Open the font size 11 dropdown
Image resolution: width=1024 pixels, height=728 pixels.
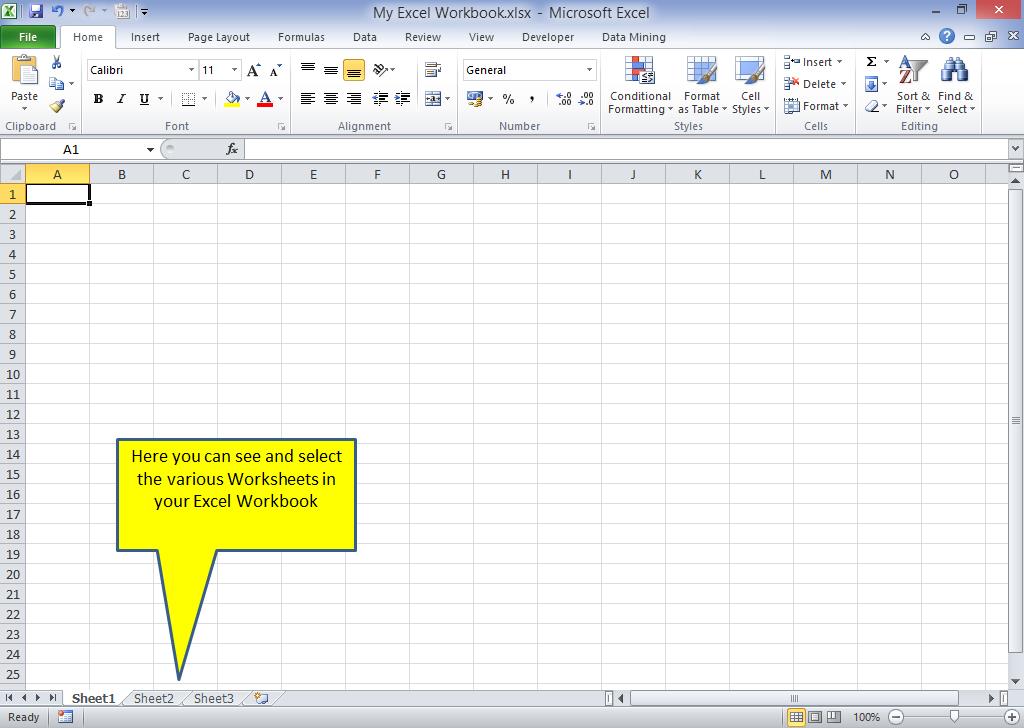[x=234, y=70]
